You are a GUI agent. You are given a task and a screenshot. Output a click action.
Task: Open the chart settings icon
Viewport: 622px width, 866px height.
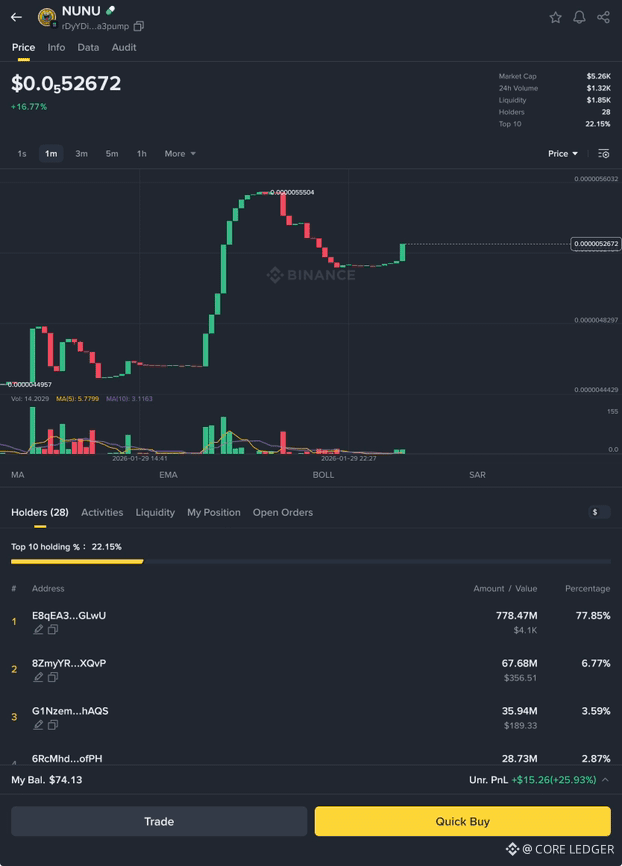[604, 154]
